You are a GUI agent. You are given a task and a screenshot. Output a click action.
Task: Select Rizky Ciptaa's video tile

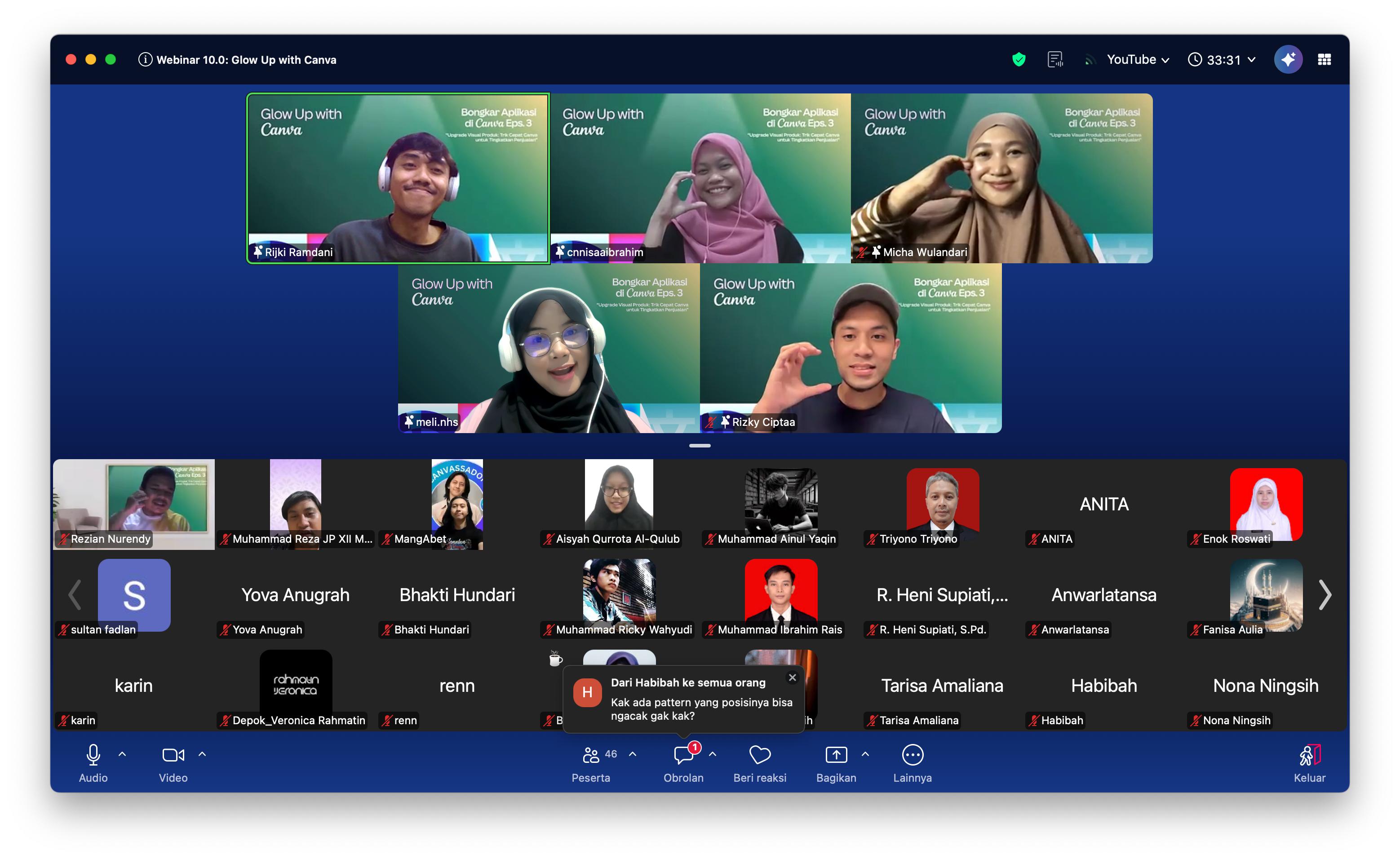[851, 348]
